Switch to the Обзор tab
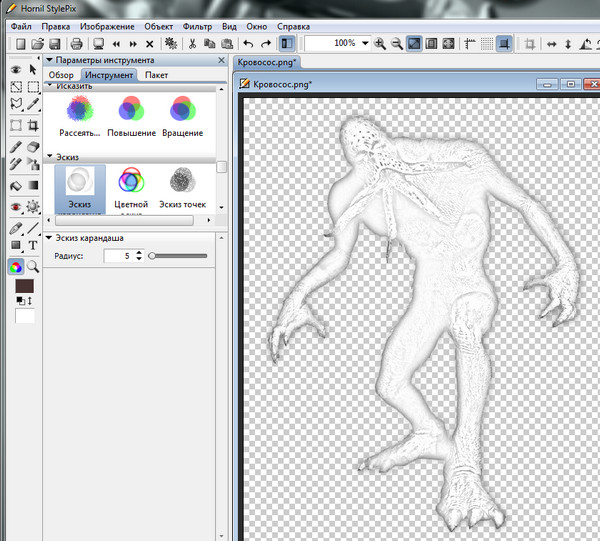600x541 pixels. click(61, 75)
